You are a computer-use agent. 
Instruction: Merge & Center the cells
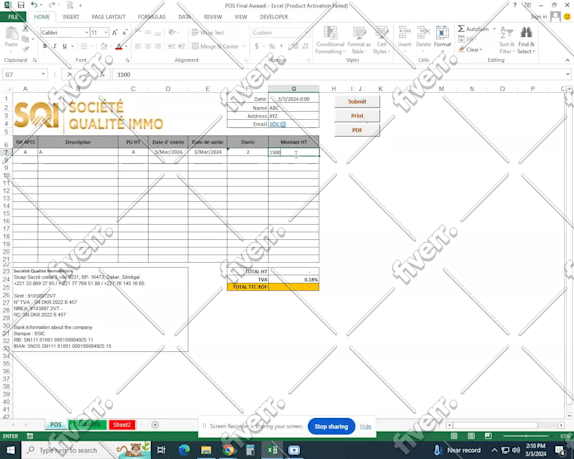pyautogui.click(x=215, y=46)
